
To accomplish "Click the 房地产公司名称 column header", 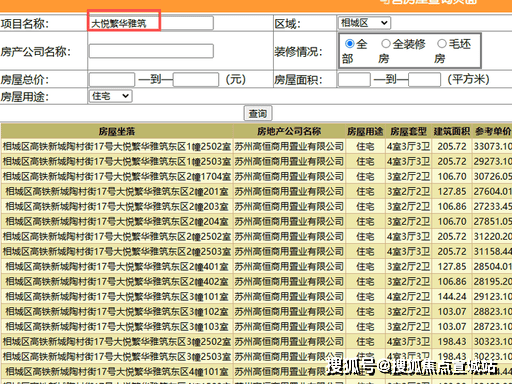I will (x=289, y=131).
